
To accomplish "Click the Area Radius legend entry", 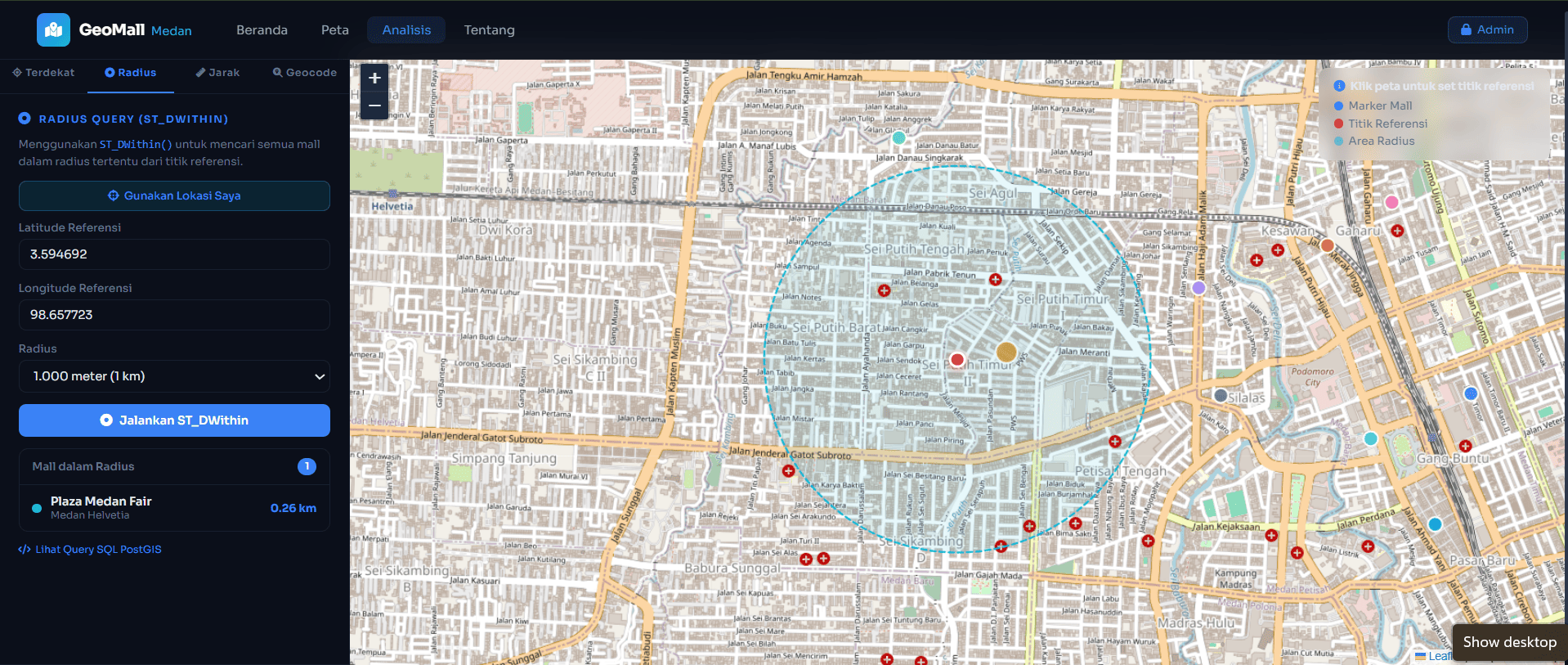I will pos(1374,141).
